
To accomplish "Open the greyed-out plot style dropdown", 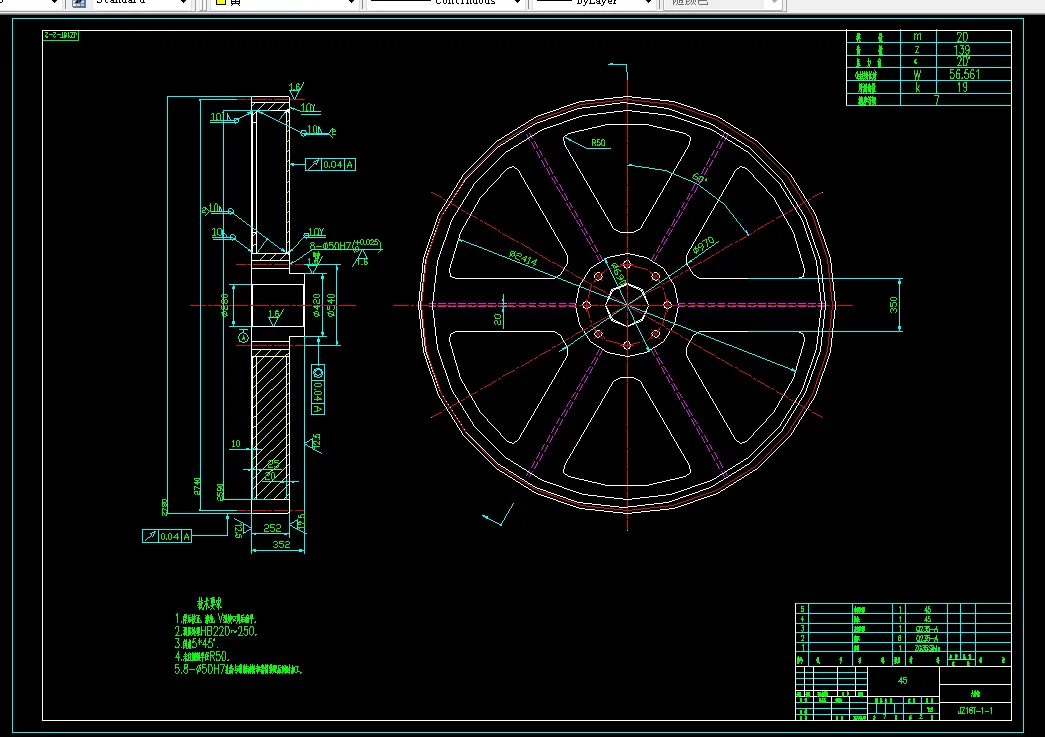I will 722,3.
